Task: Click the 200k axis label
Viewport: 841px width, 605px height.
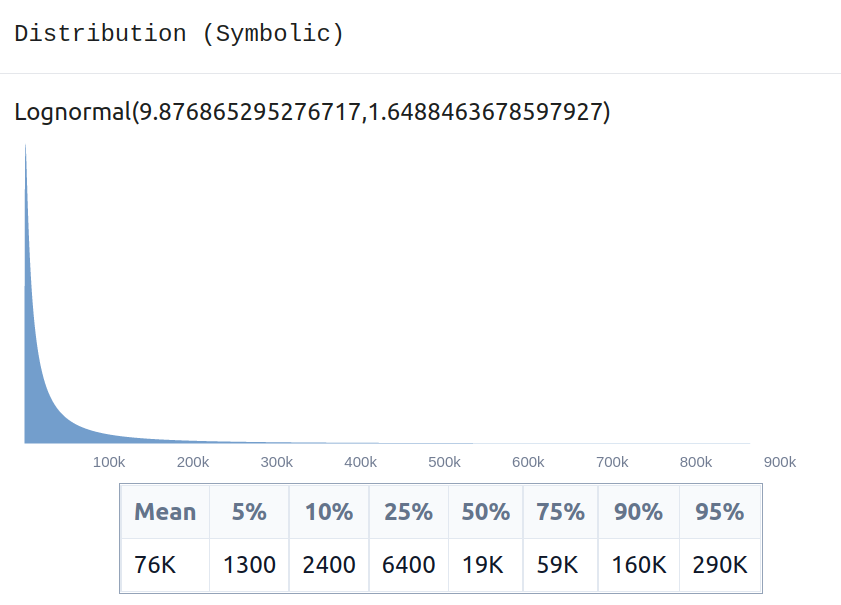Action: (x=193, y=462)
